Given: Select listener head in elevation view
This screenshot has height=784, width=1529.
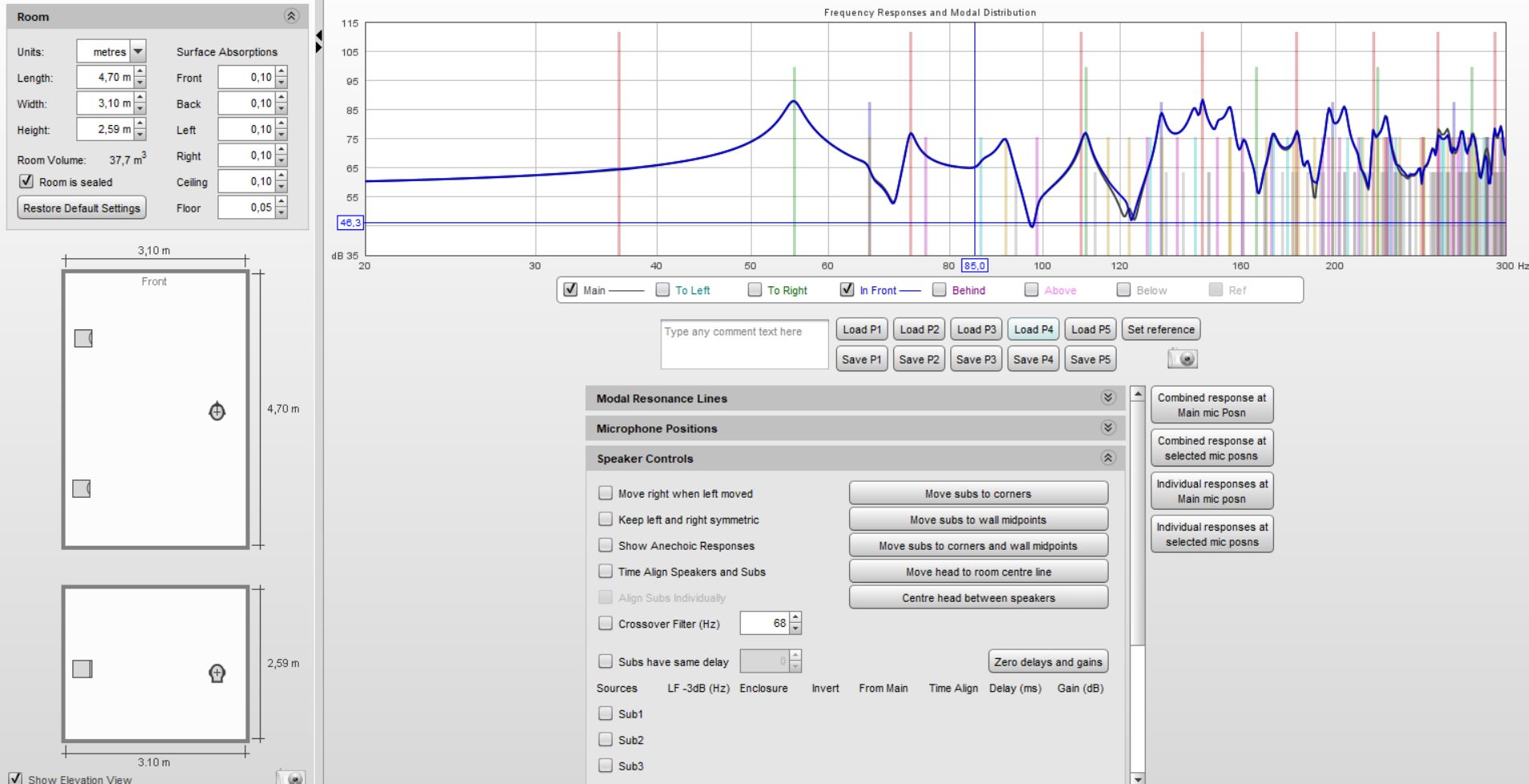Looking at the screenshot, I should click(216, 673).
